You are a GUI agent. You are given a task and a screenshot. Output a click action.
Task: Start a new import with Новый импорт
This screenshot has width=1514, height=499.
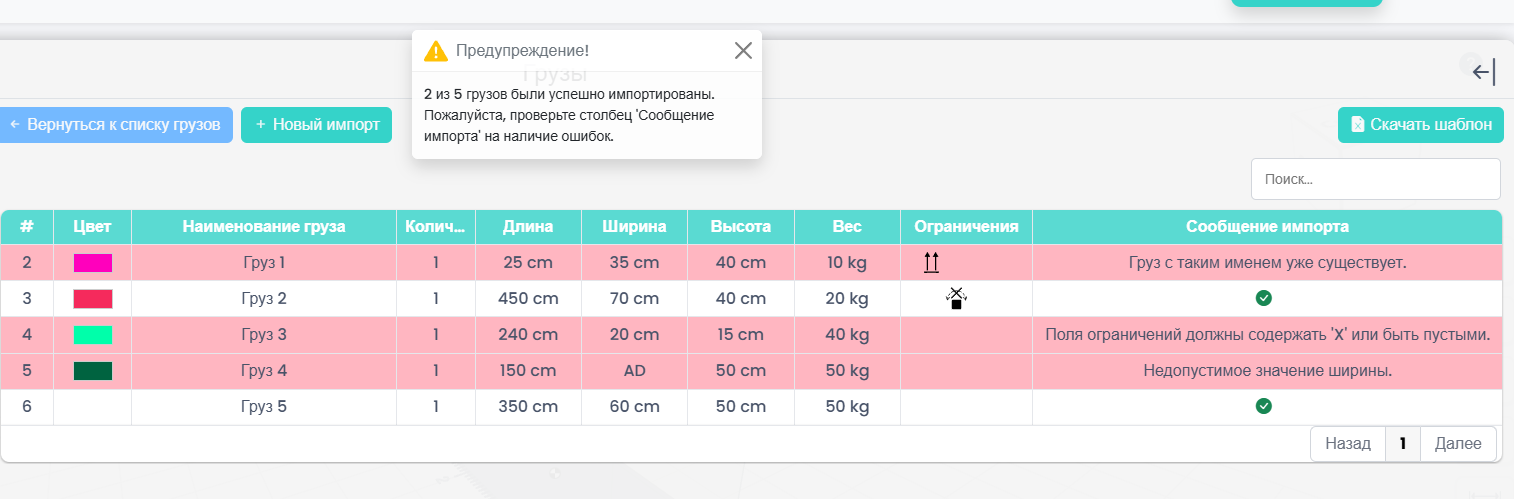(316, 125)
